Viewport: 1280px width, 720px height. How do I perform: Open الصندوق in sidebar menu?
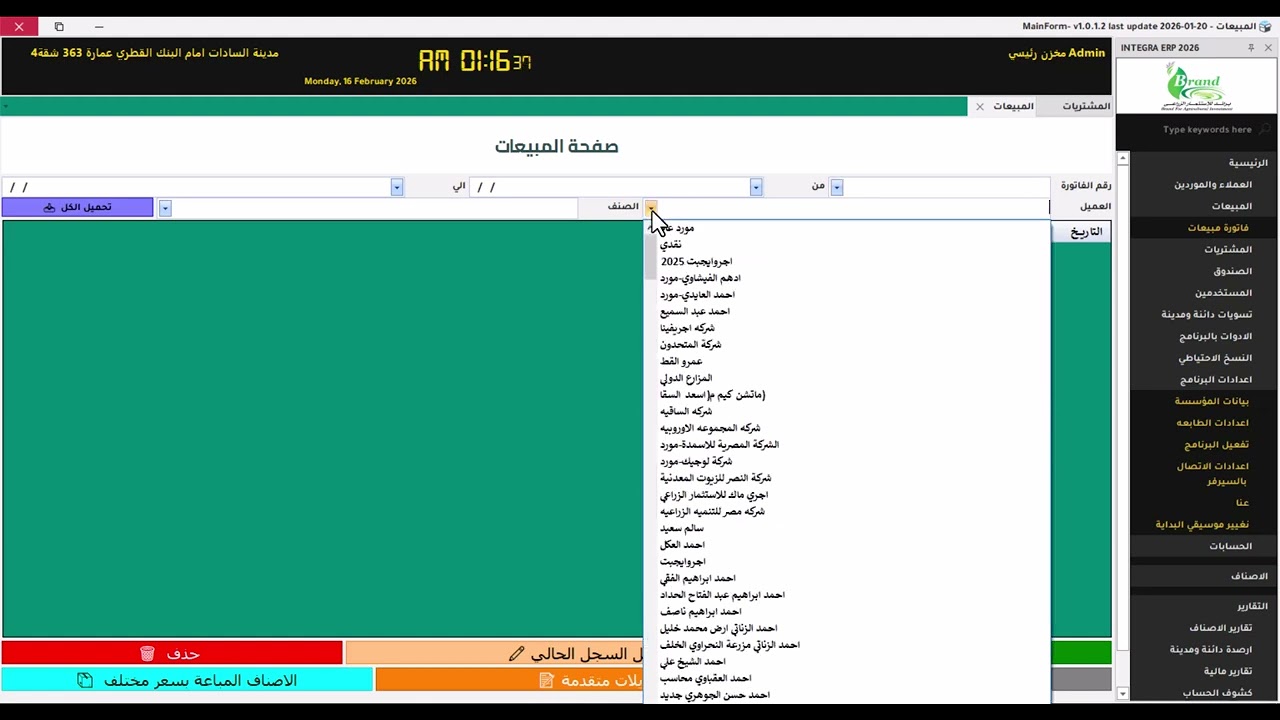(x=1233, y=272)
